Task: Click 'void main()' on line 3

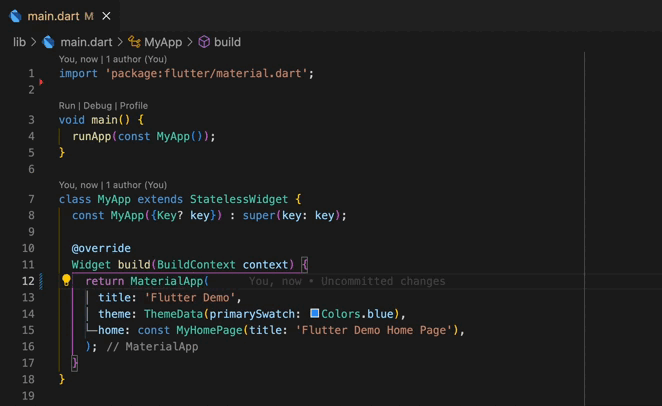Action: pyautogui.click(x=94, y=120)
